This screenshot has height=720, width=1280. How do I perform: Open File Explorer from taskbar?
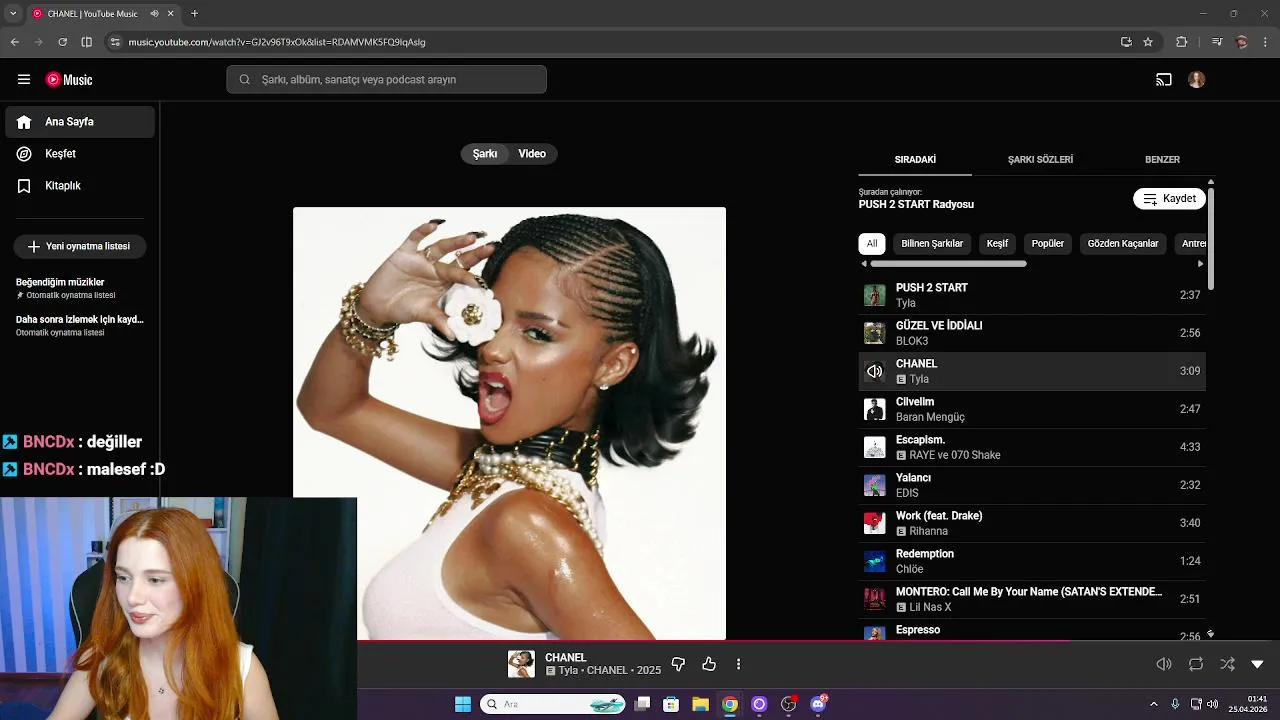(700, 704)
